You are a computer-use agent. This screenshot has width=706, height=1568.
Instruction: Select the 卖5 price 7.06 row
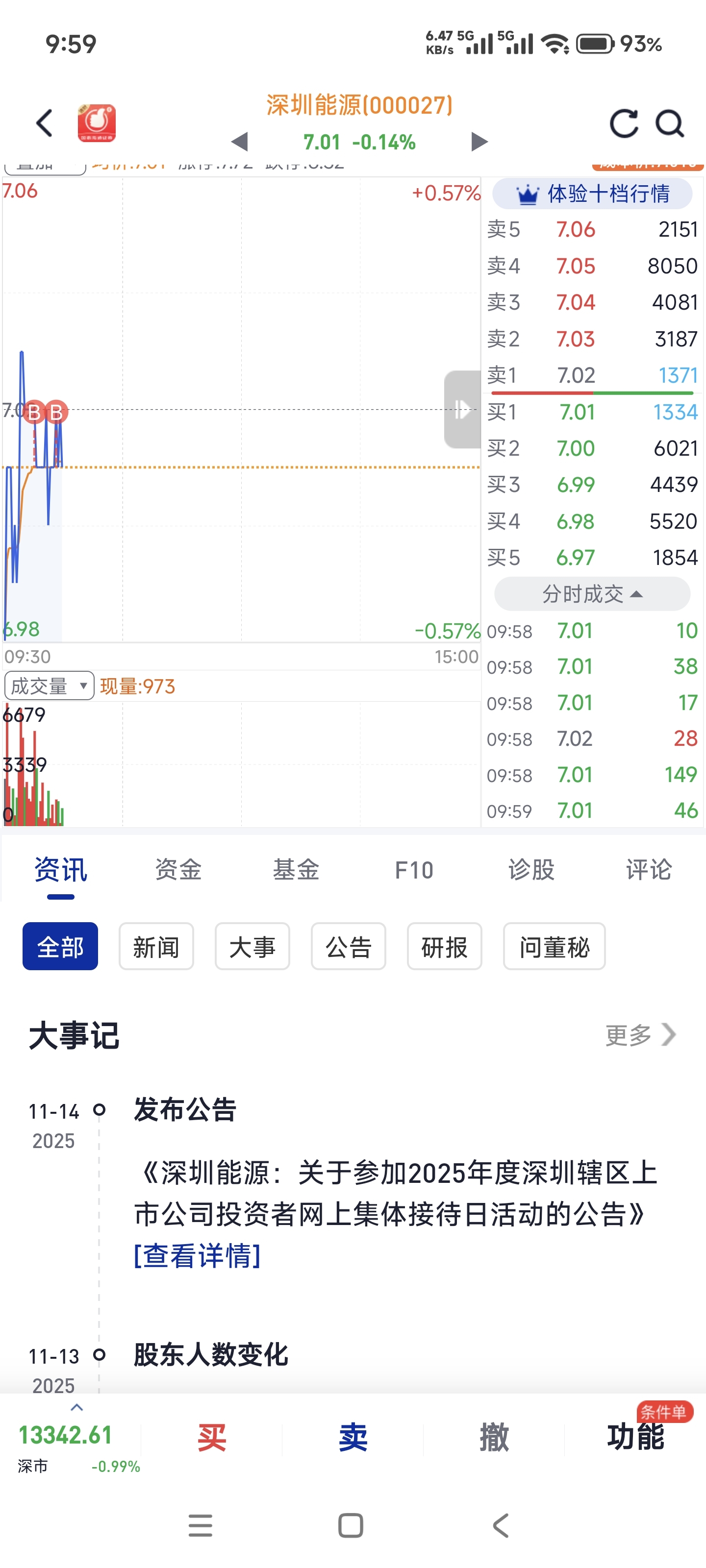click(592, 229)
